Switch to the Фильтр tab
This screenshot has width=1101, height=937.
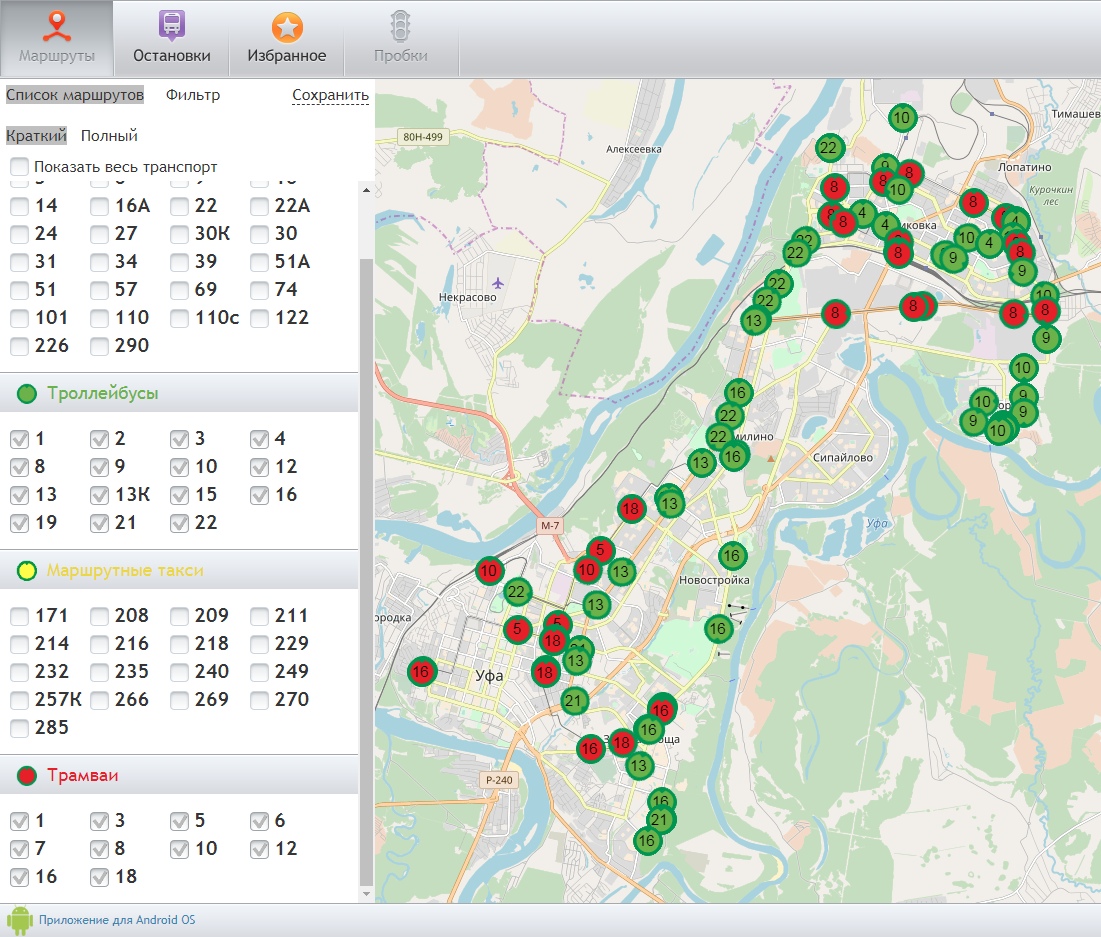click(x=193, y=95)
